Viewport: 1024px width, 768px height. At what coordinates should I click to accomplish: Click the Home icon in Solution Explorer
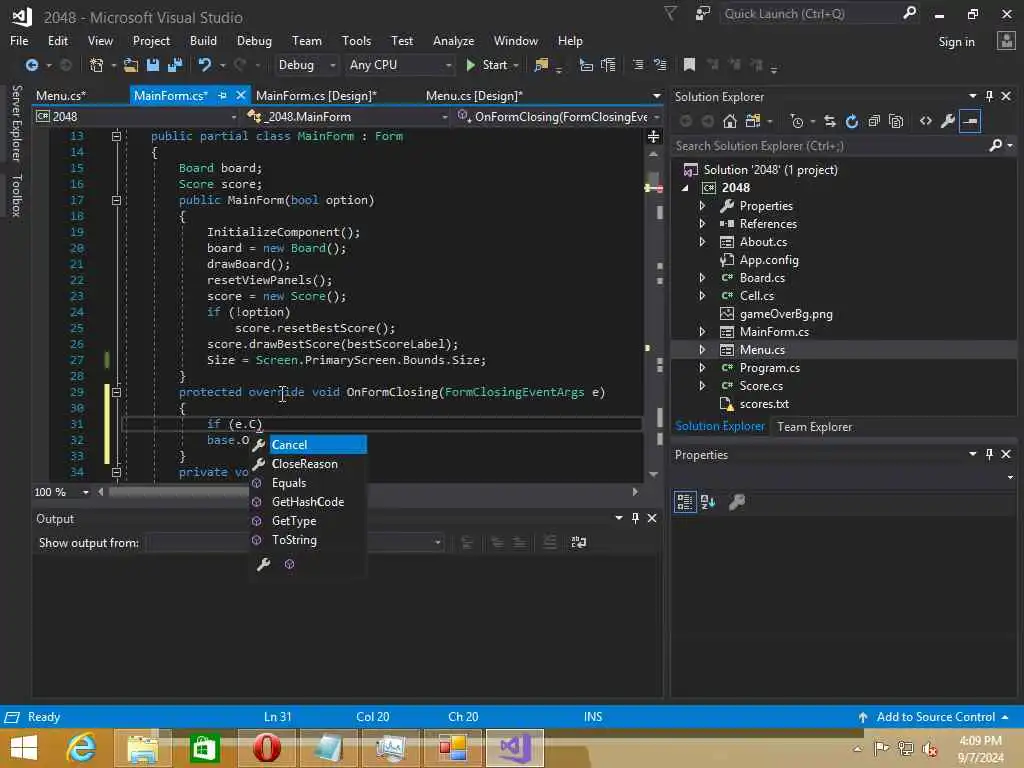(x=729, y=121)
